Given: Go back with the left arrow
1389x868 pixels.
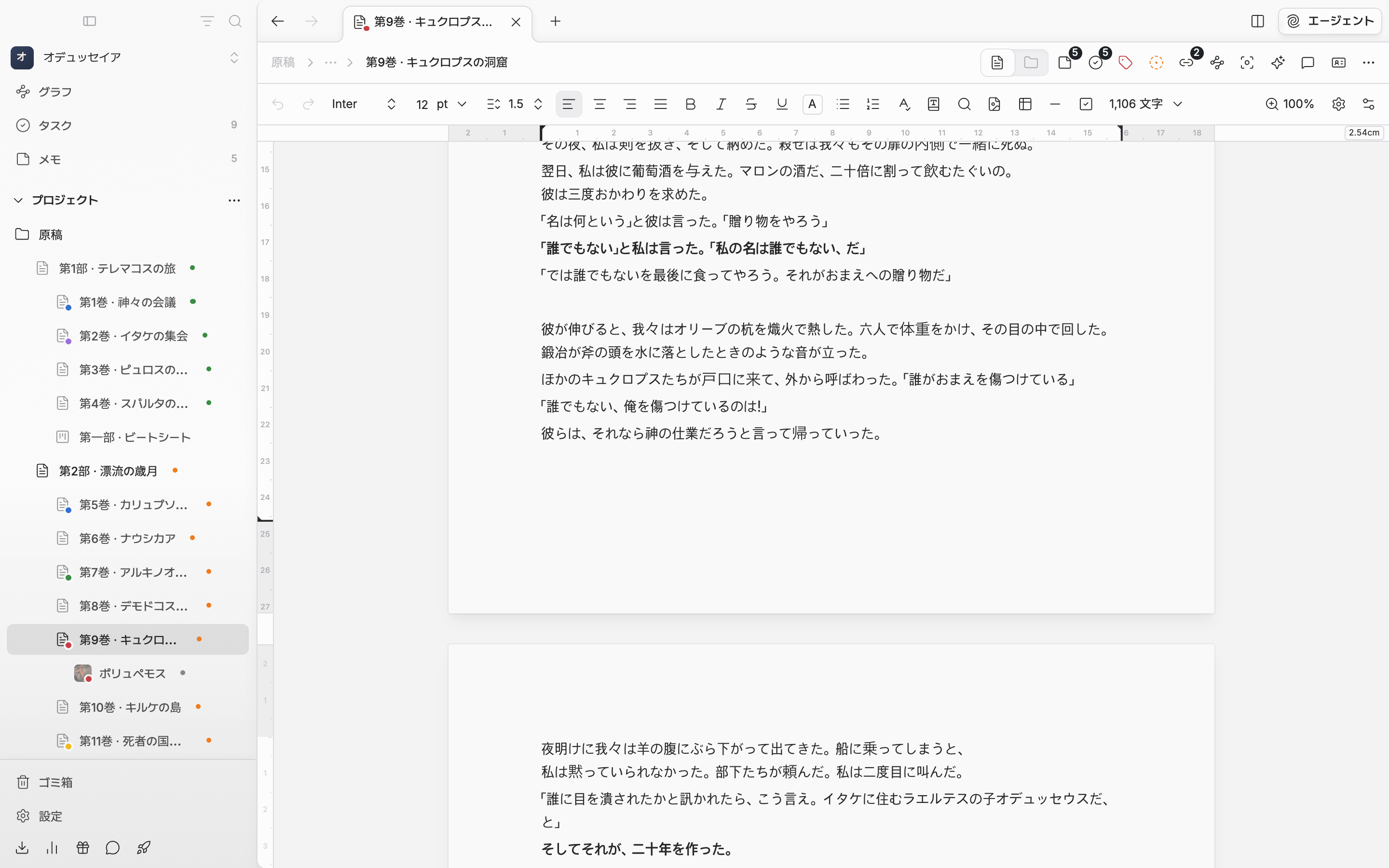Looking at the screenshot, I should [x=278, y=21].
